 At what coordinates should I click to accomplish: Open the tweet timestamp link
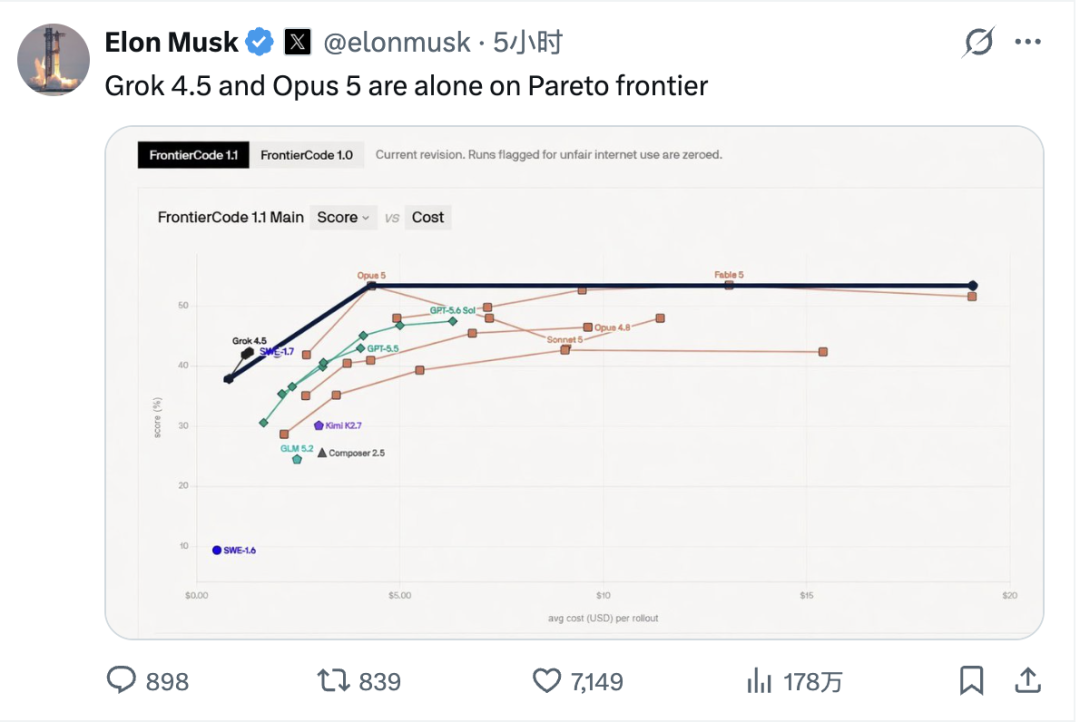(528, 43)
